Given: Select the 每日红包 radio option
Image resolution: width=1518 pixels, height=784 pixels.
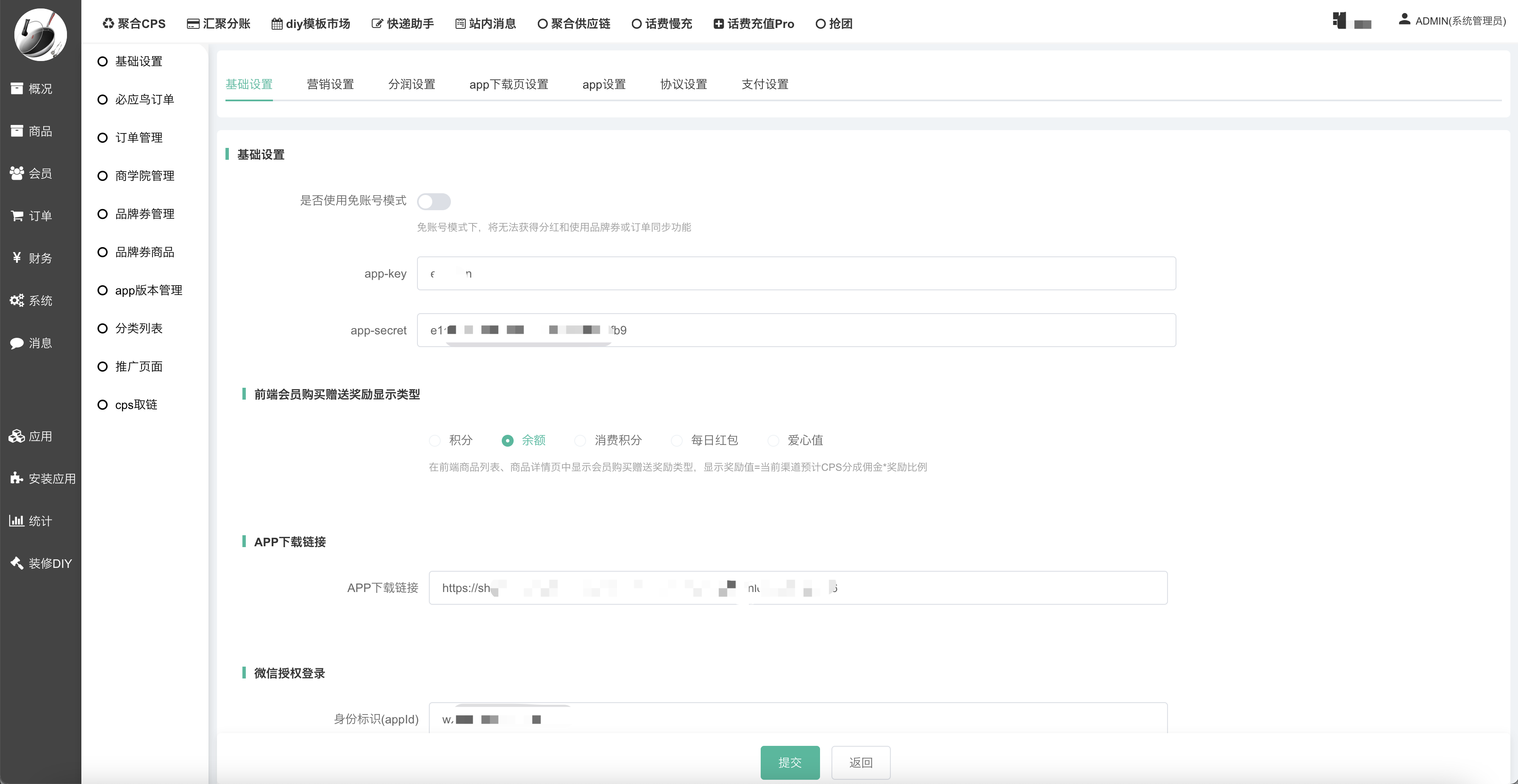Looking at the screenshot, I should (x=677, y=440).
